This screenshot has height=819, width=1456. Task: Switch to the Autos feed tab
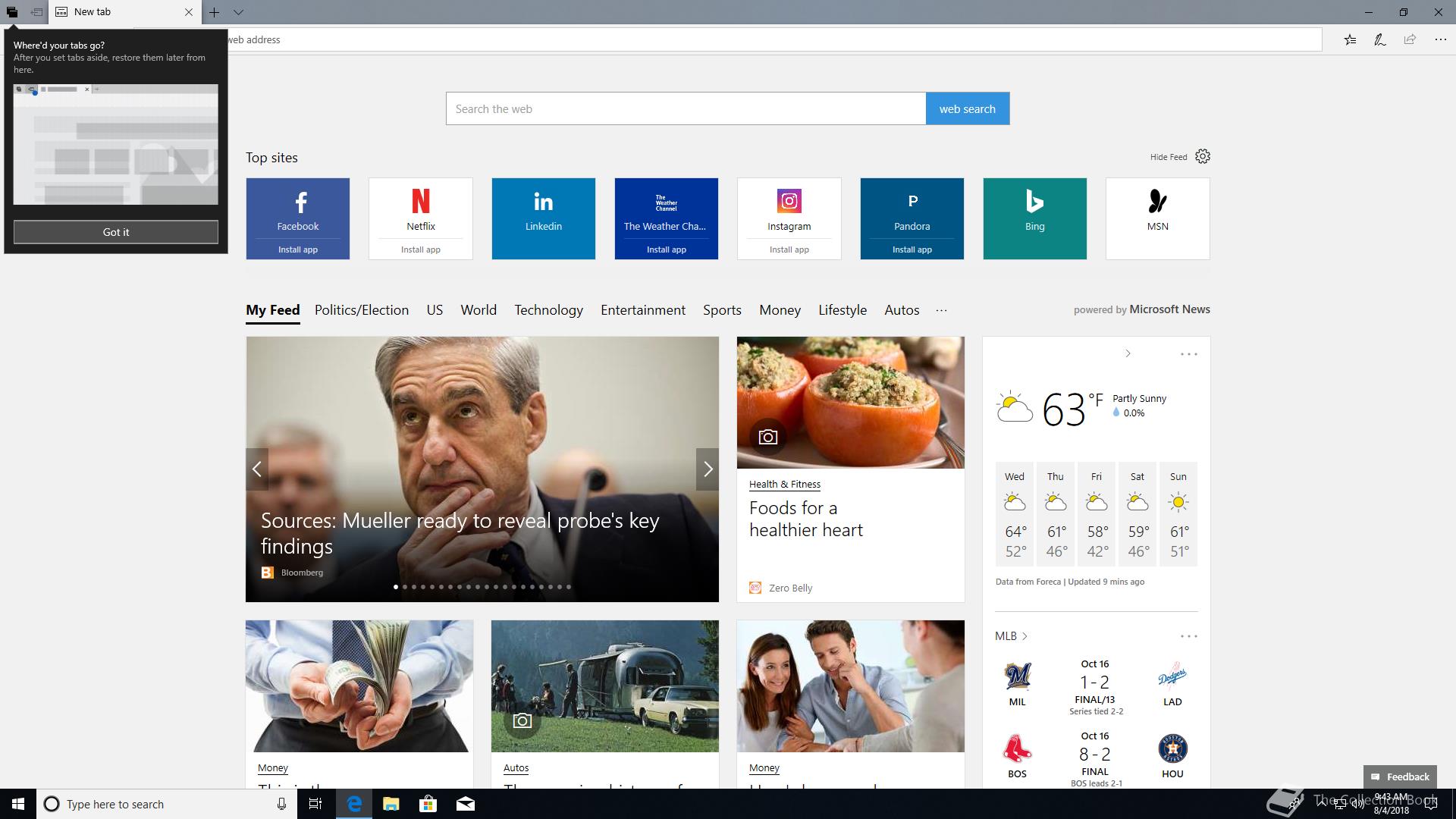902,310
